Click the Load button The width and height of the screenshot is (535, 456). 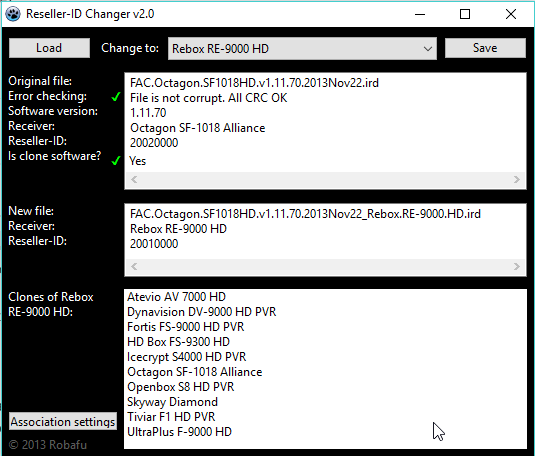point(49,48)
